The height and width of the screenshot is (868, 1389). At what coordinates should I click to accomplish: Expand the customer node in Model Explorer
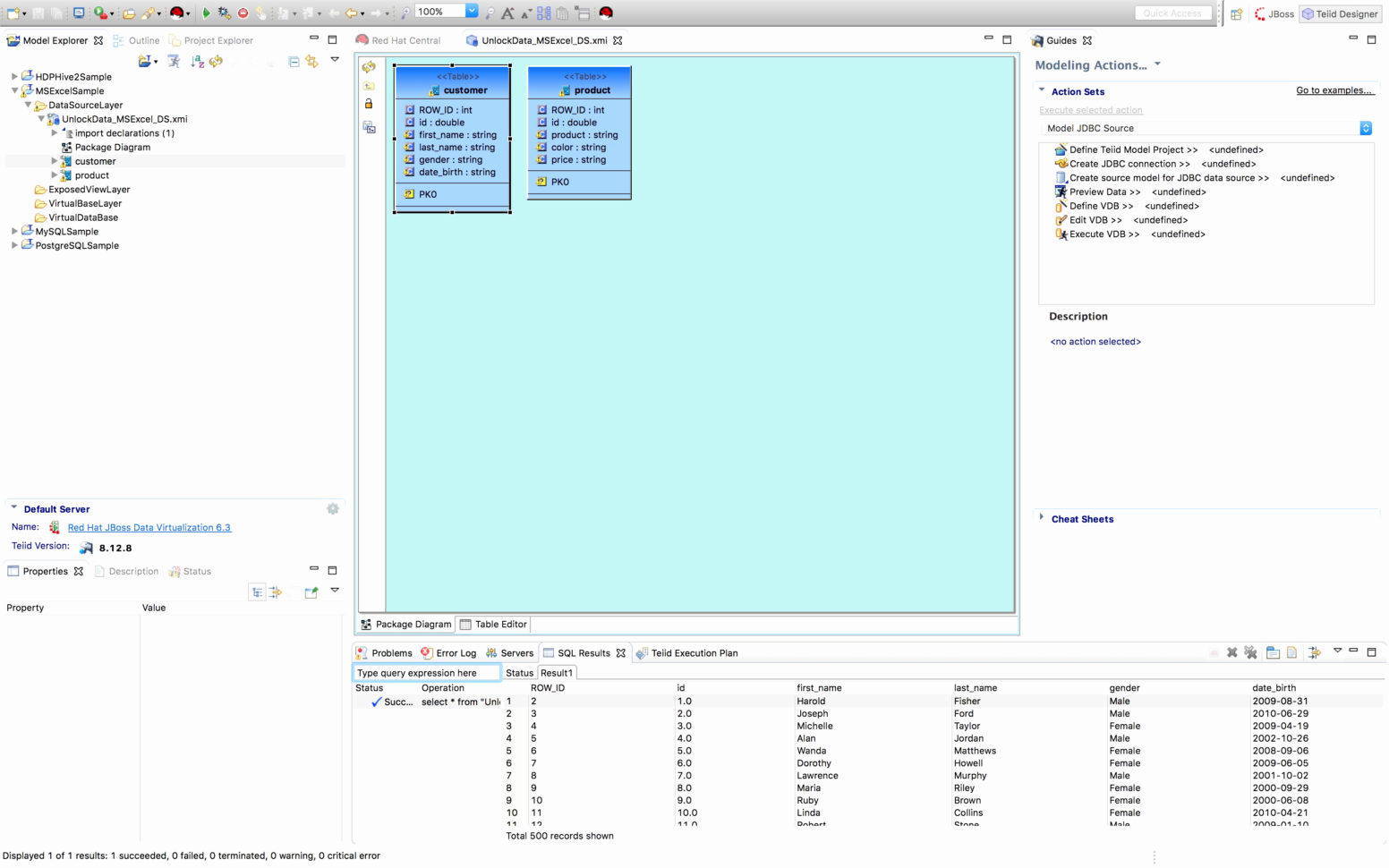pyautogui.click(x=55, y=161)
